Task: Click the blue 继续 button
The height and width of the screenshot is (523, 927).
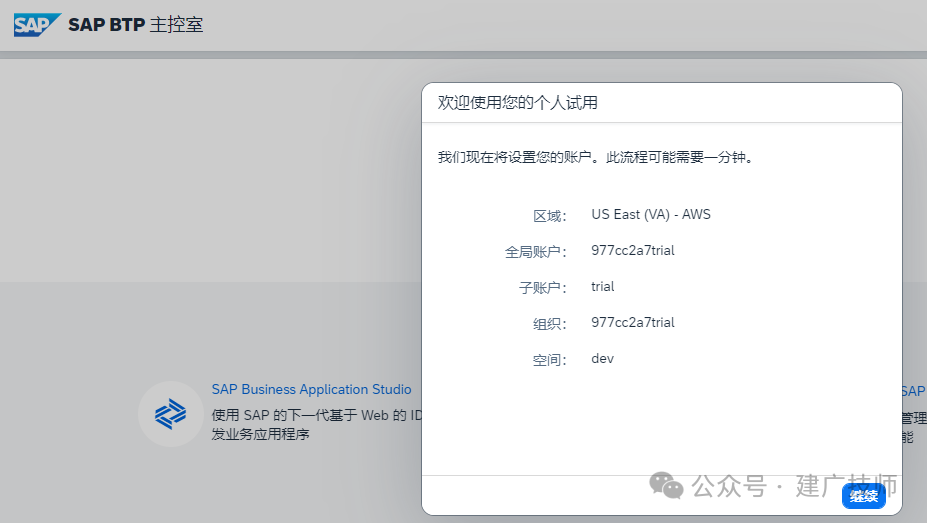Action: [x=864, y=496]
